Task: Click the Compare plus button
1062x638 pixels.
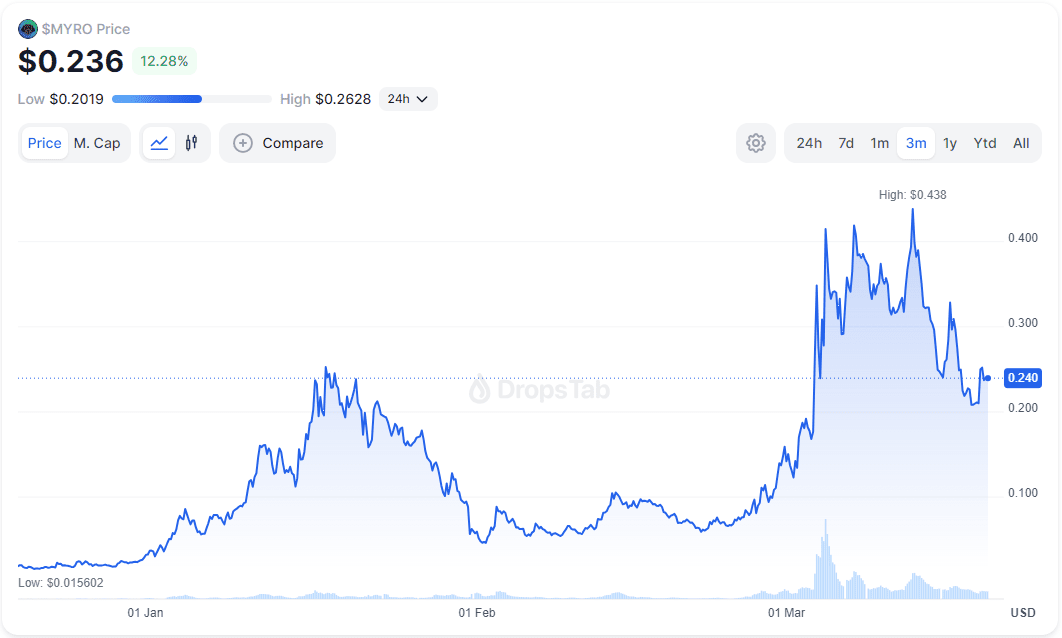Action: [x=278, y=143]
